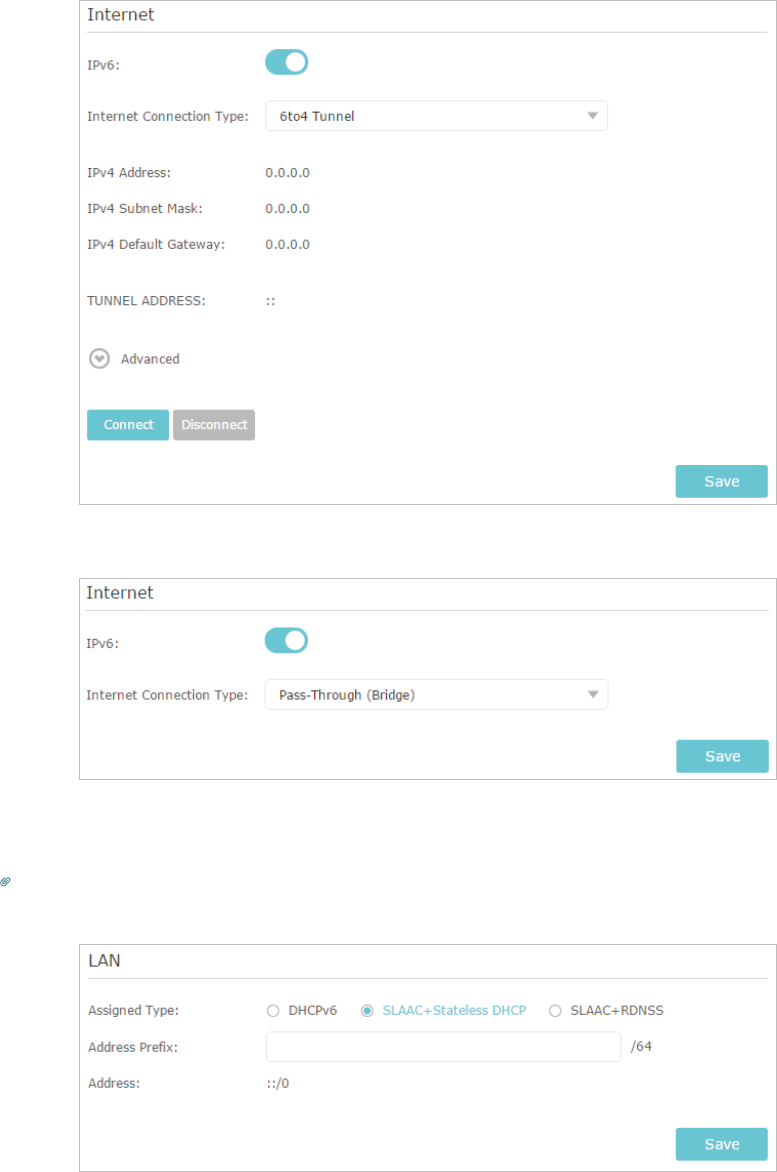Select the SLAAC+Stateless DHCP radio button
This screenshot has width=777, height=1172.
(x=367, y=1011)
